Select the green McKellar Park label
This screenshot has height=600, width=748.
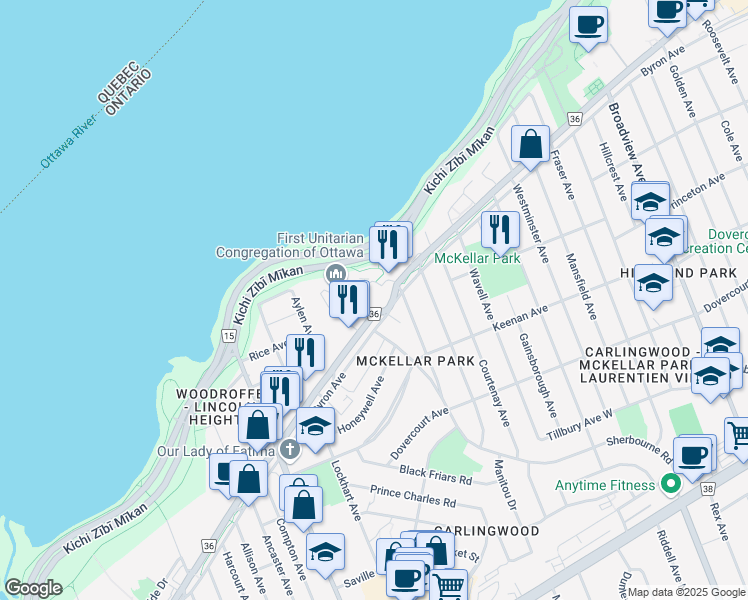click(x=477, y=259)
